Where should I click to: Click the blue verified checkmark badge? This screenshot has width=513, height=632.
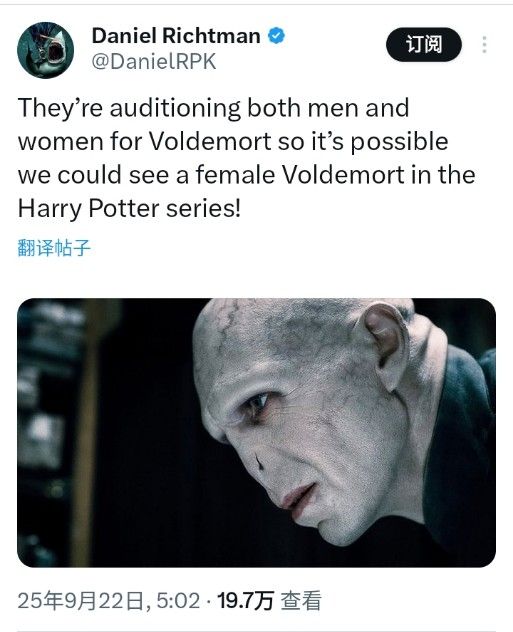point(276,35)
